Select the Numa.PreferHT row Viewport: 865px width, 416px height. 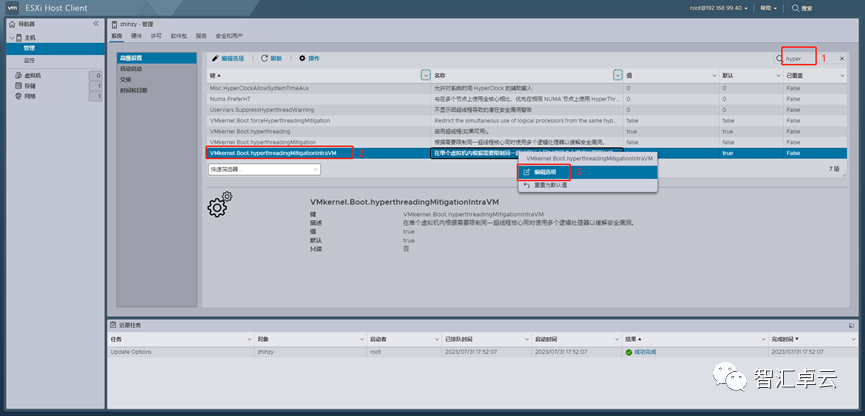pos(526,99)
